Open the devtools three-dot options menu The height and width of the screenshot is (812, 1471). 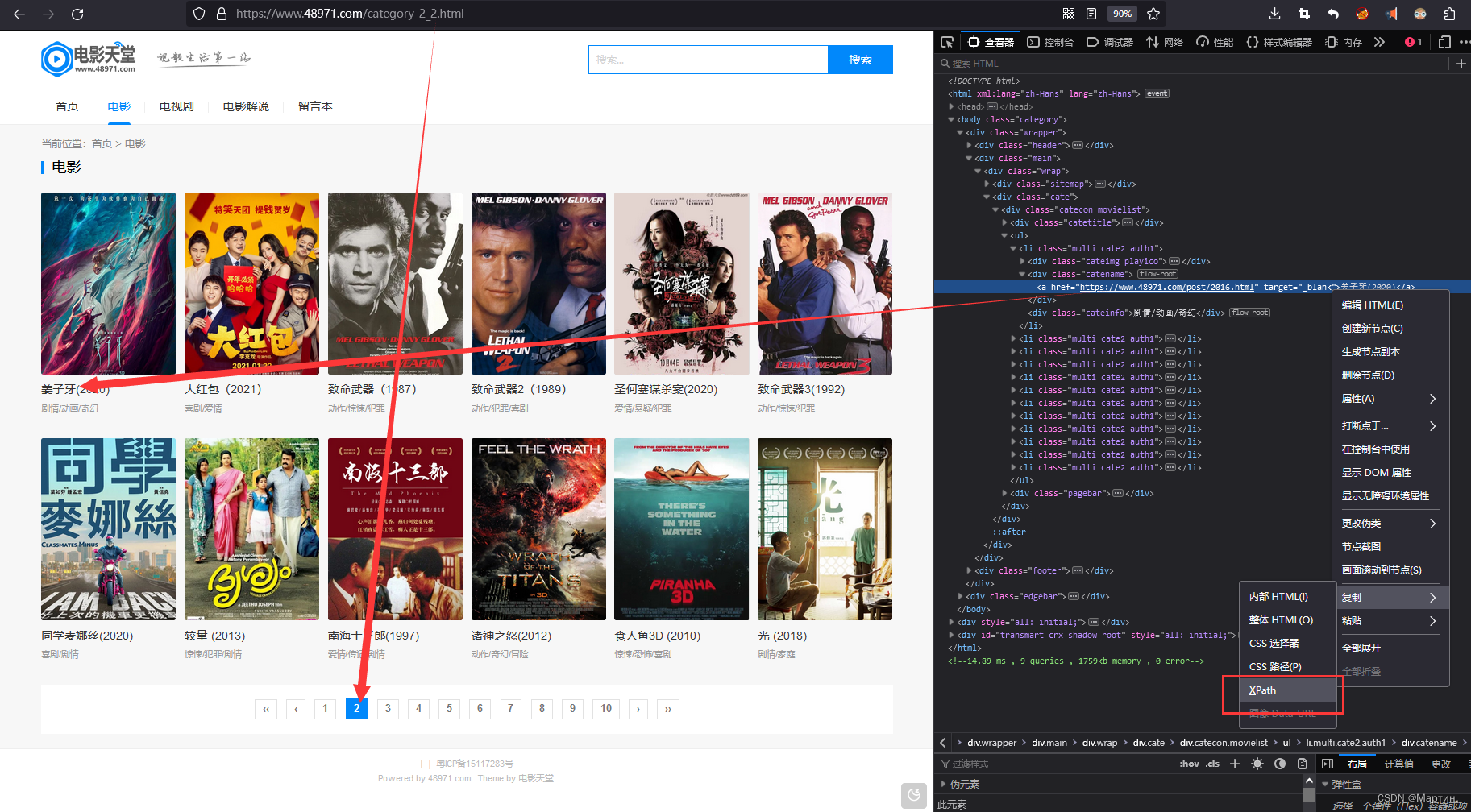point(1464,42)
